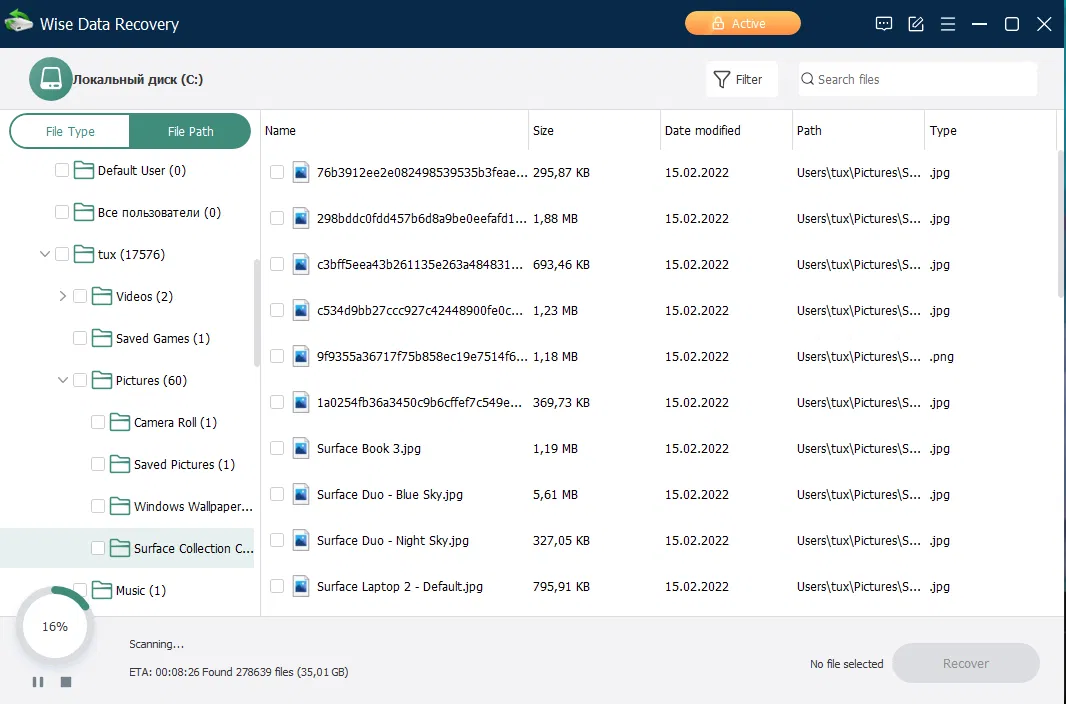1066x704 pixels.
Task: Check the Saved Pictures folder checkbox
Action: click(x=98, y=465)
